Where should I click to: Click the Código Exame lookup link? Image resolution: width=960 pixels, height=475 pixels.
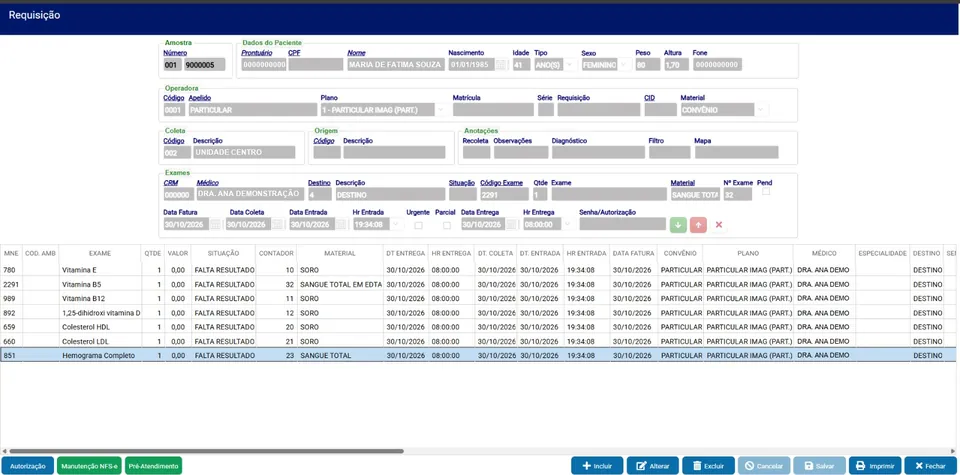501,183
